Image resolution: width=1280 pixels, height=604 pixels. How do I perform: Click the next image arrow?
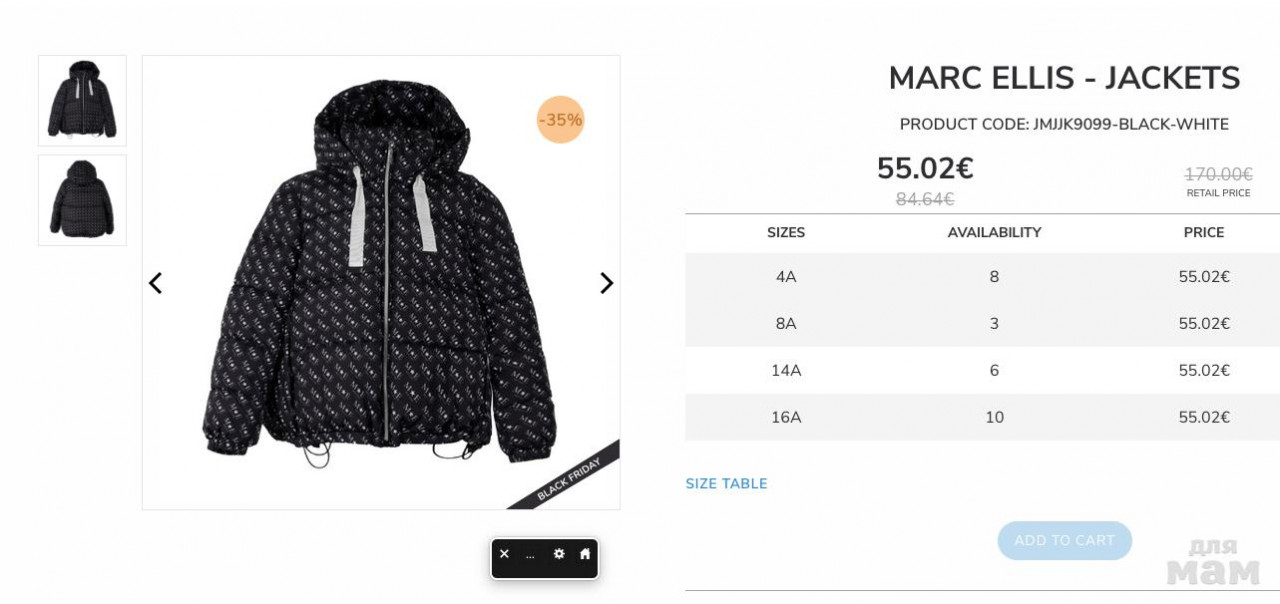click(x=606, y=283)
